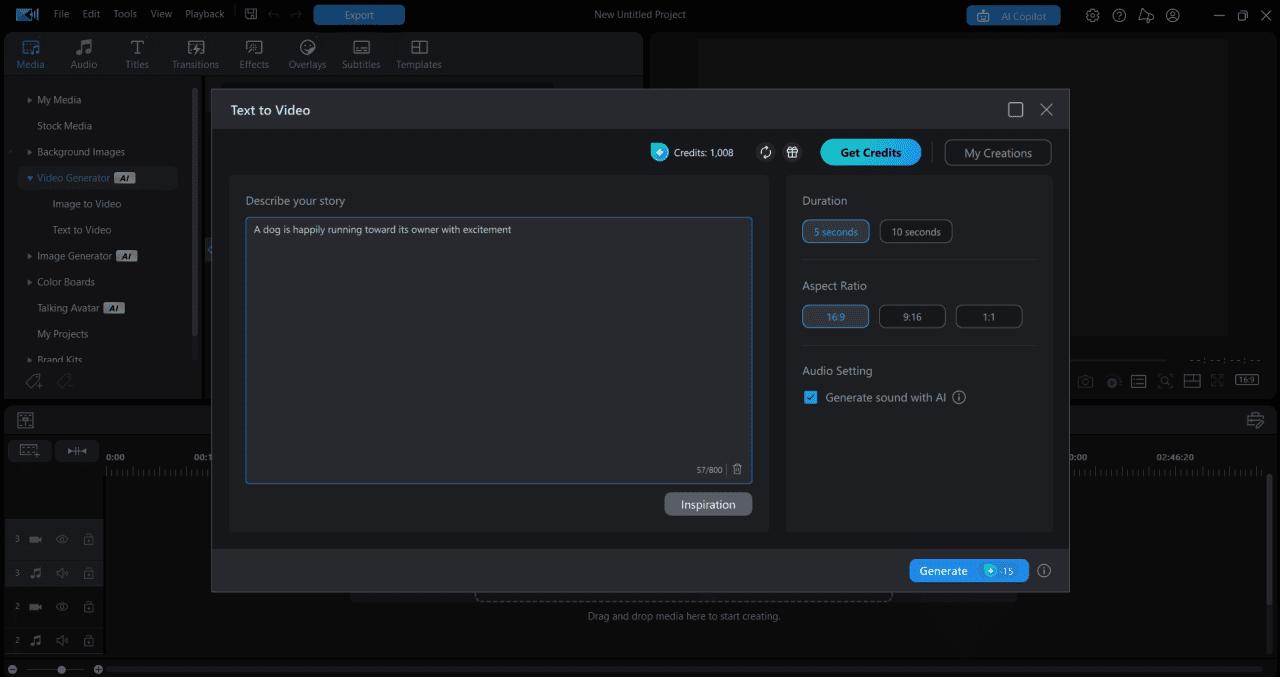Select the Effects panel icon
This screenshot has height=677, width=1280.
tap(253, 53)
